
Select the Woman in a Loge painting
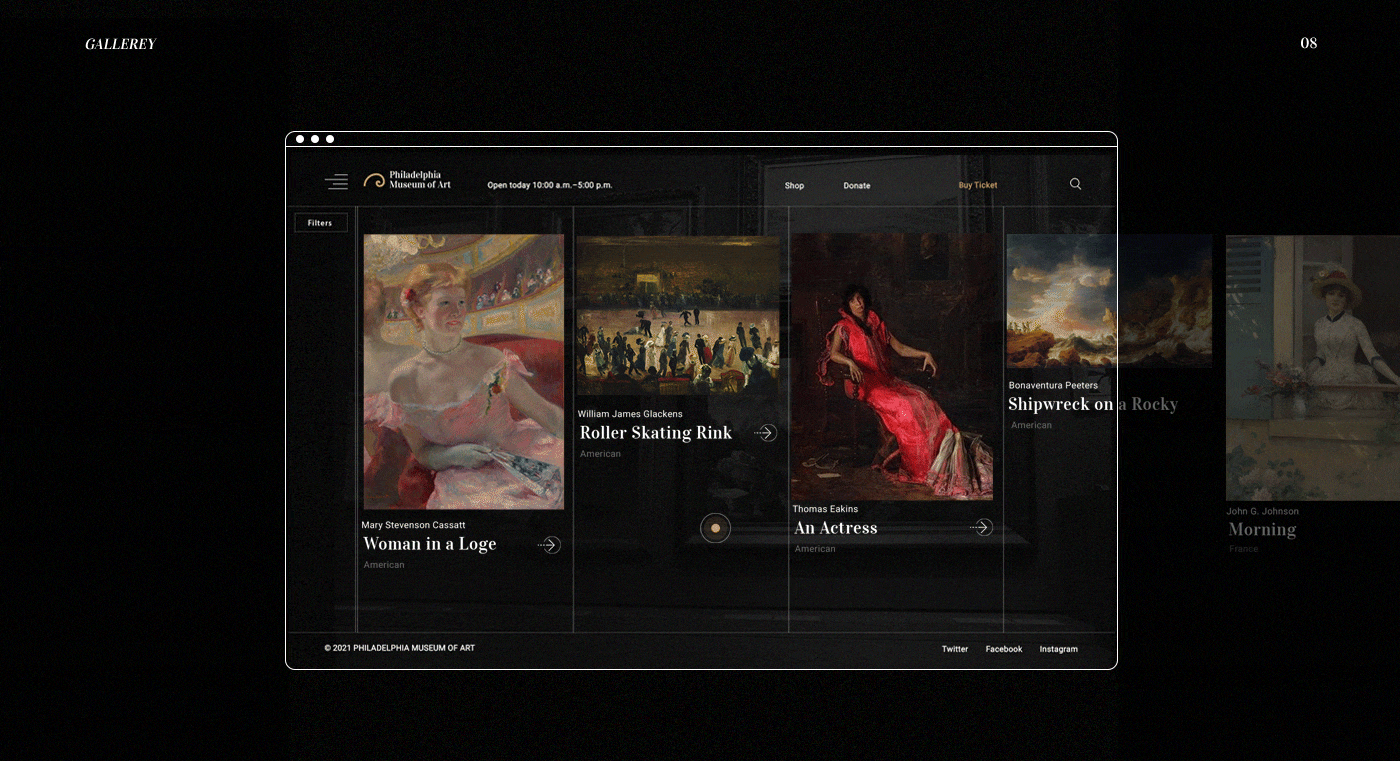tap(464, 372)
